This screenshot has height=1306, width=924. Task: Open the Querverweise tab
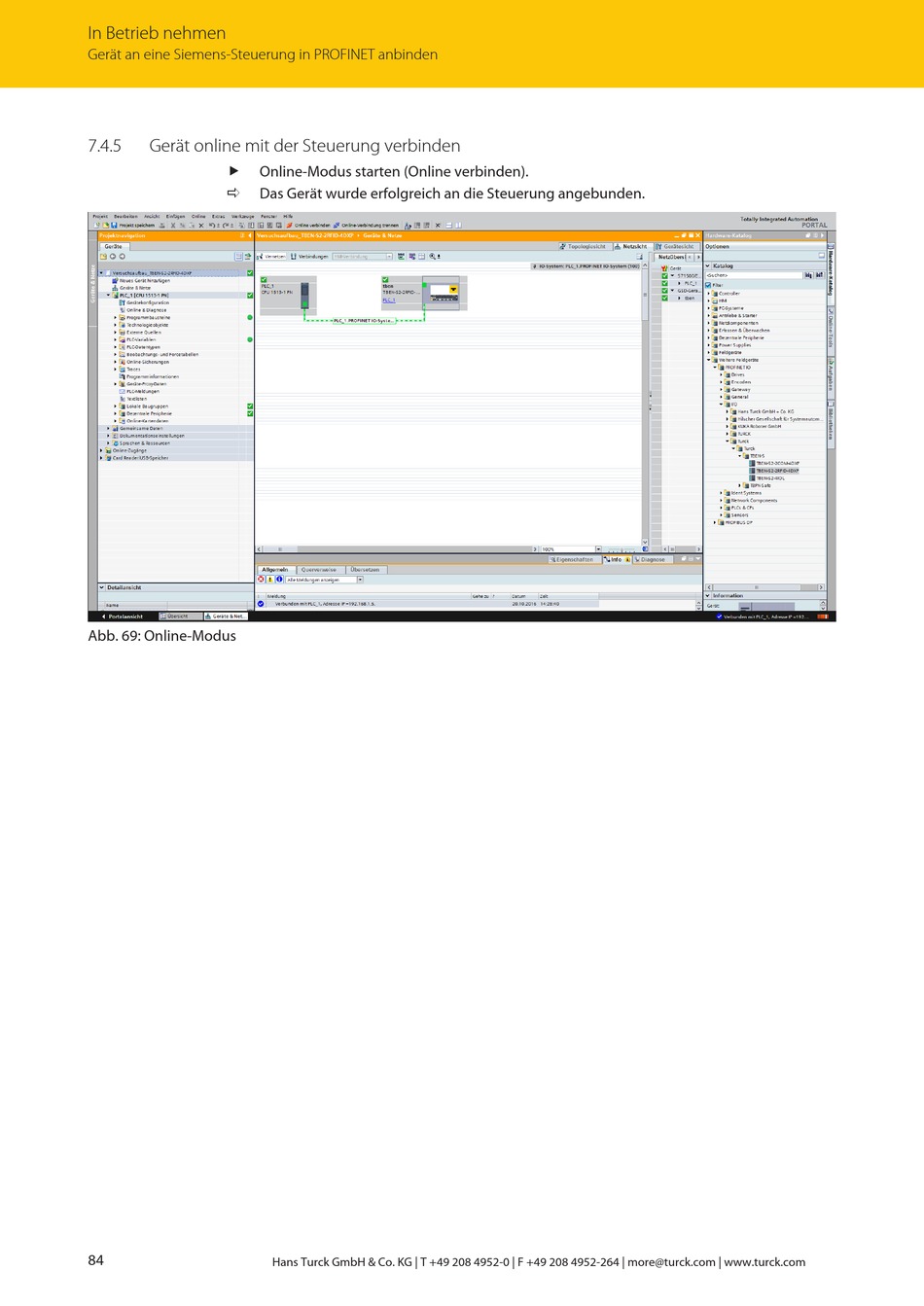pos(319,570)
